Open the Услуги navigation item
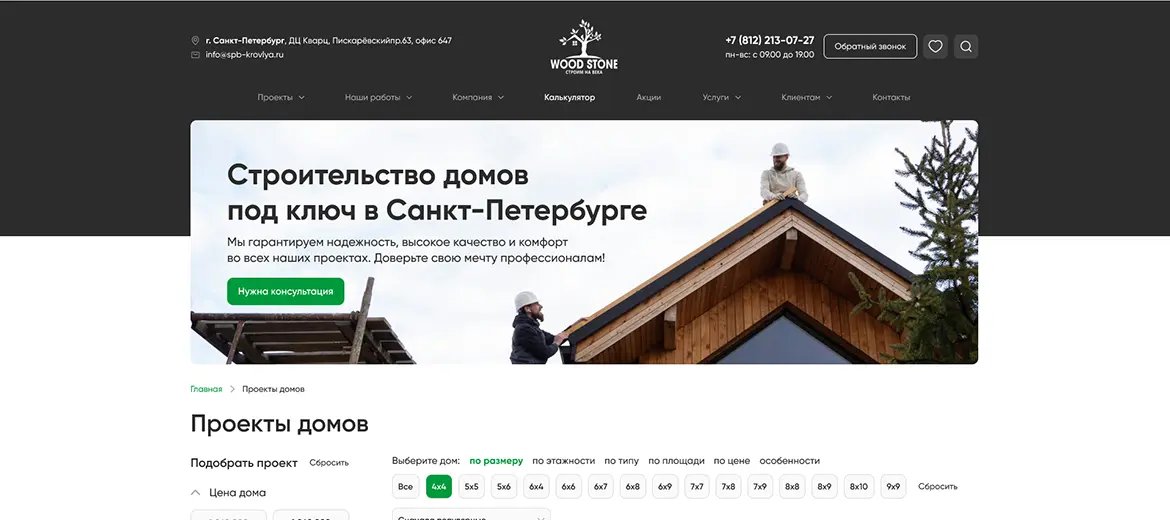 [715, 98]
